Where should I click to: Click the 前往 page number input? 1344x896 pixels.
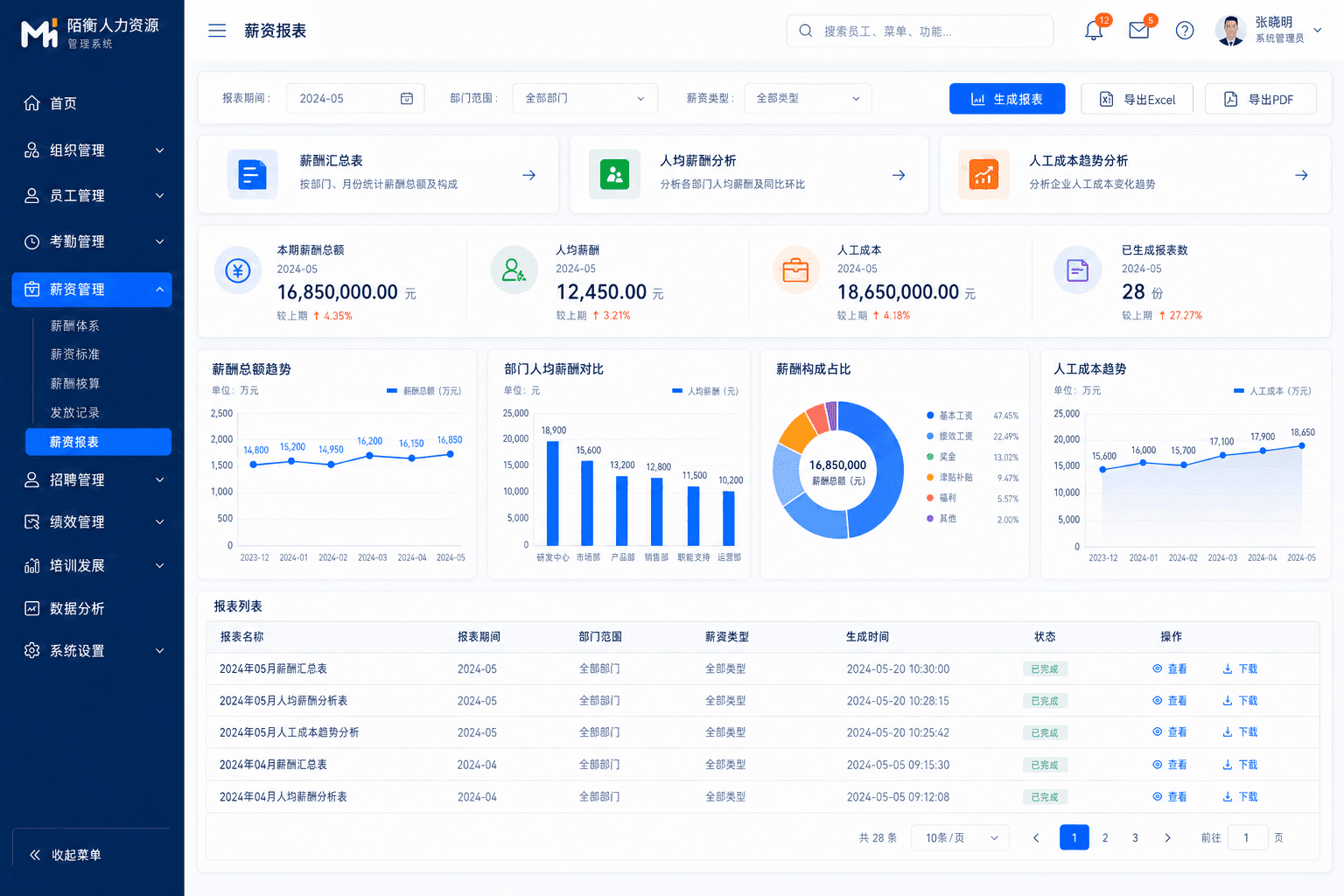[1247, 837]
